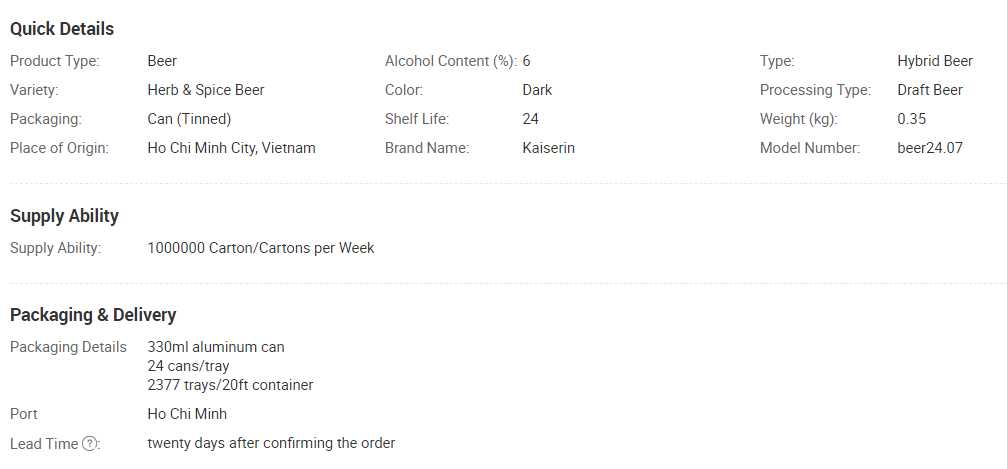Viewport: 1007px width, 469px height.
Task: Click the Can (Tinned) packaging value
Action: point(189,119)
